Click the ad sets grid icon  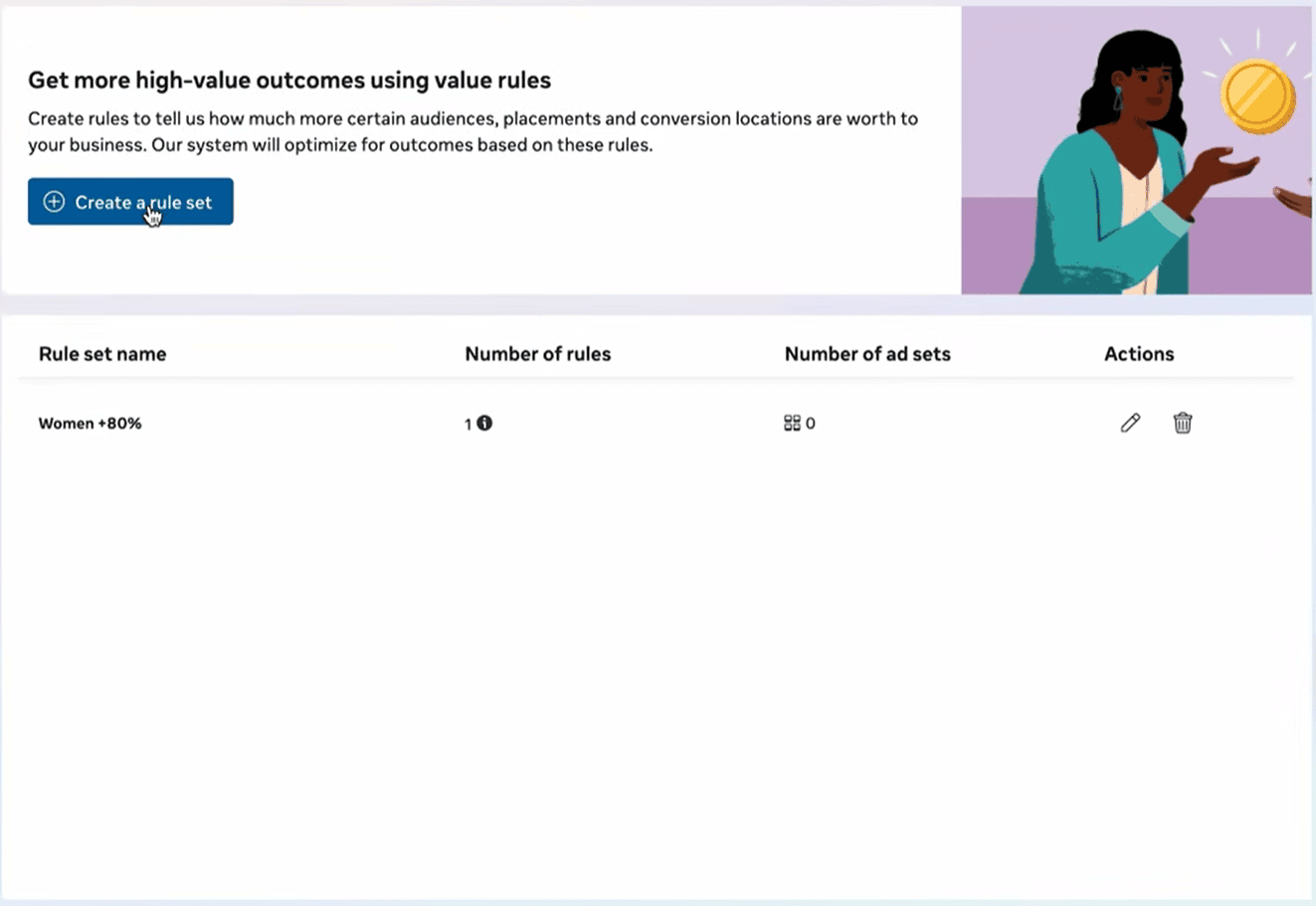pyautogui.click(x=792, y=423)
